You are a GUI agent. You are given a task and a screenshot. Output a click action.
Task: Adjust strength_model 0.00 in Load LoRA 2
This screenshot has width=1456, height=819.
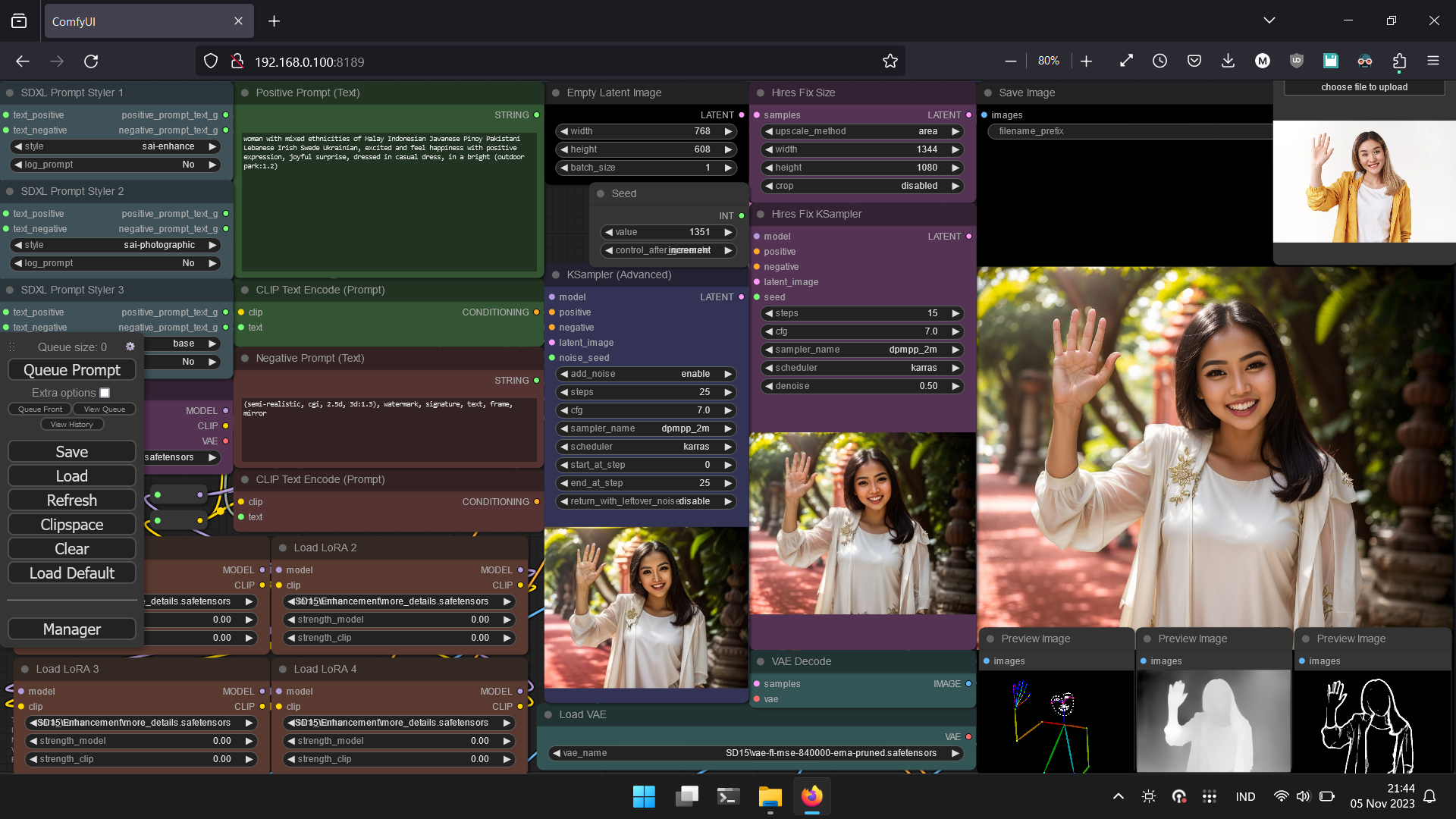400,620
